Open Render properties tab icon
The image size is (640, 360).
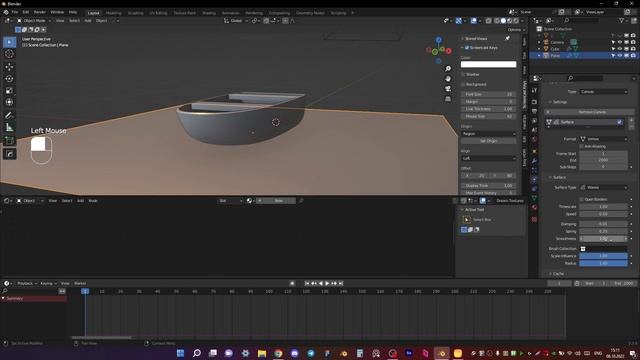click(x=534, y=102)
